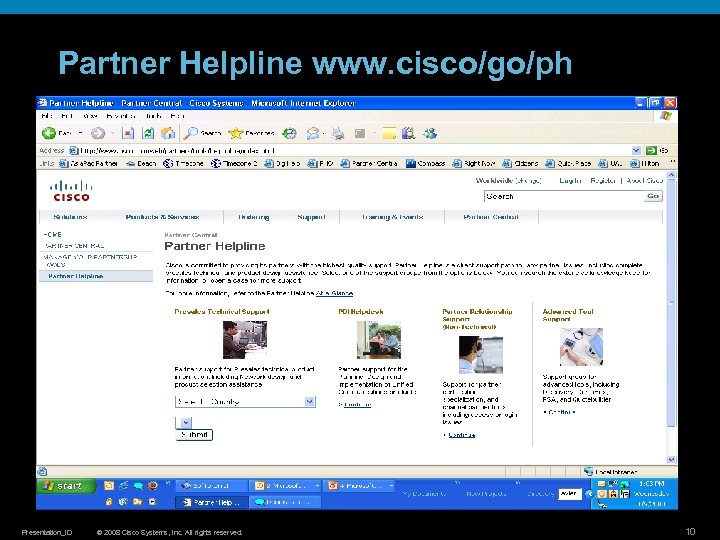Viewport: 720px width, 540px height.
Task: Click the PDI Helpdesk photo
Action: click(x=379, y=339)
